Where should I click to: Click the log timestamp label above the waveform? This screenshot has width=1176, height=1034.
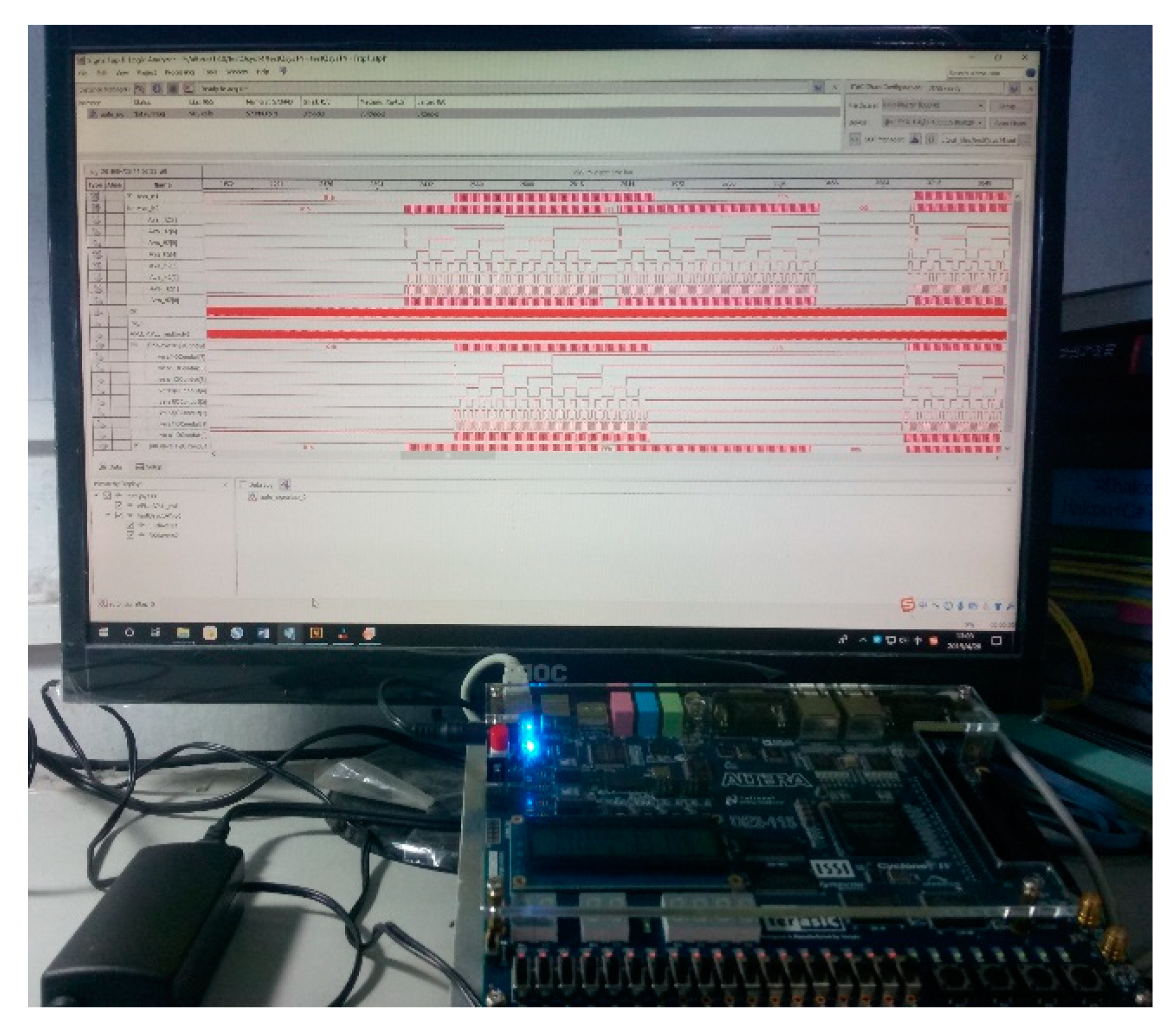[x=127, y=171]
